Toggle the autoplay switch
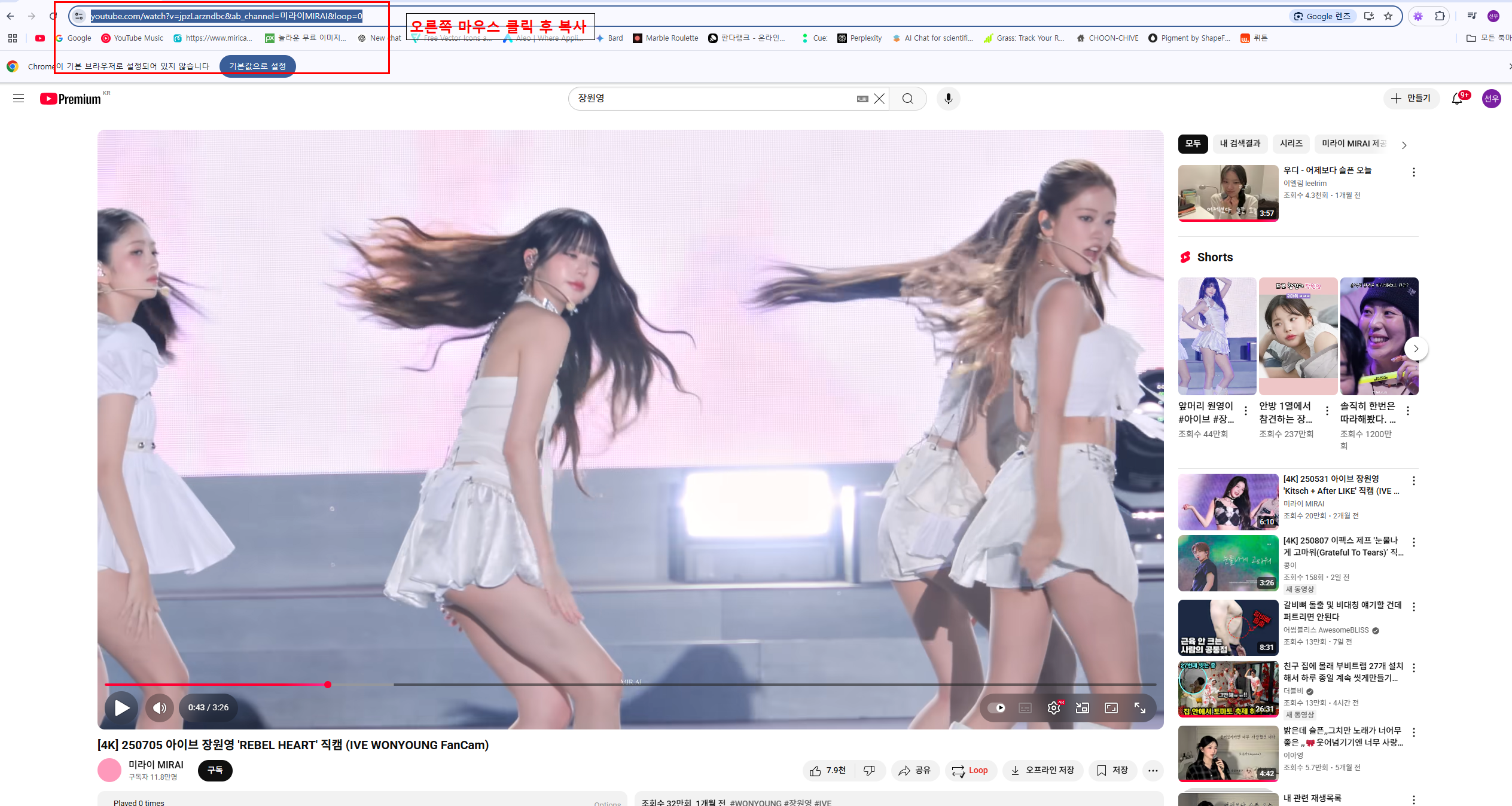Screen dimensions: 1512x806 coord(997,708)
